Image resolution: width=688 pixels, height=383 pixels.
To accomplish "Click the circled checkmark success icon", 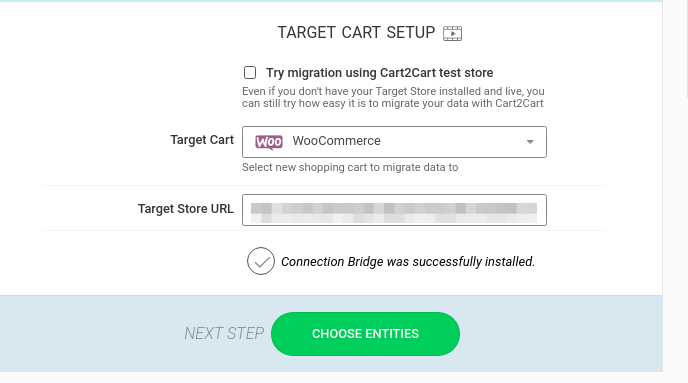I will click(261, 261).
